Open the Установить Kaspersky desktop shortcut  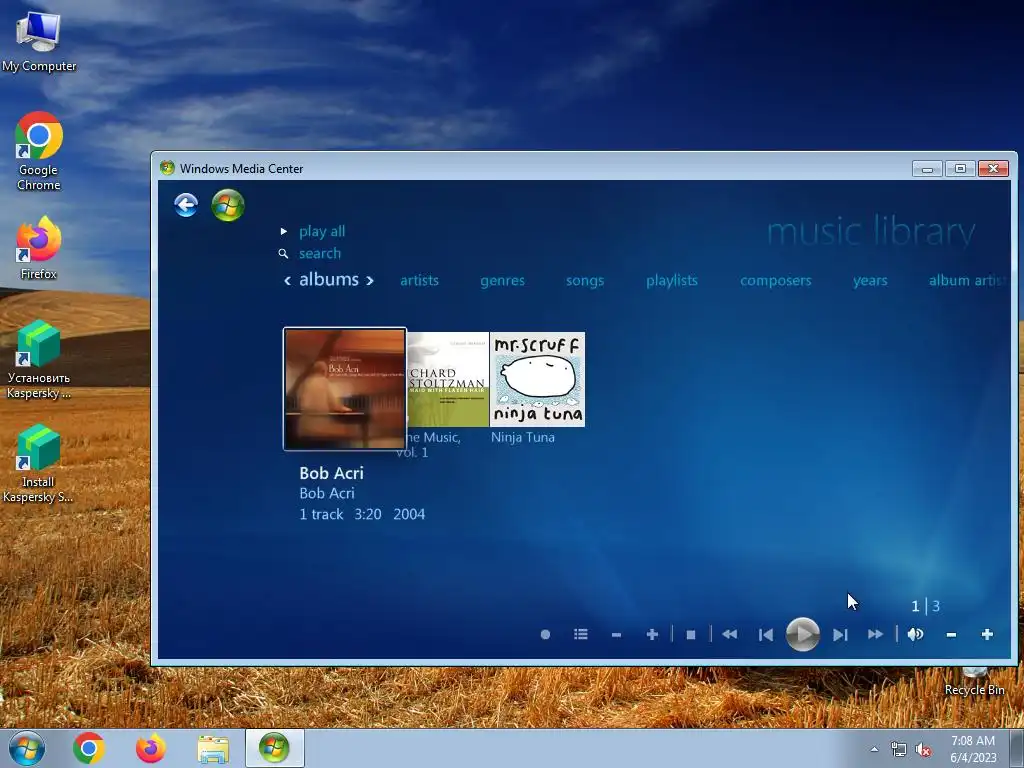tap(39, 359)
